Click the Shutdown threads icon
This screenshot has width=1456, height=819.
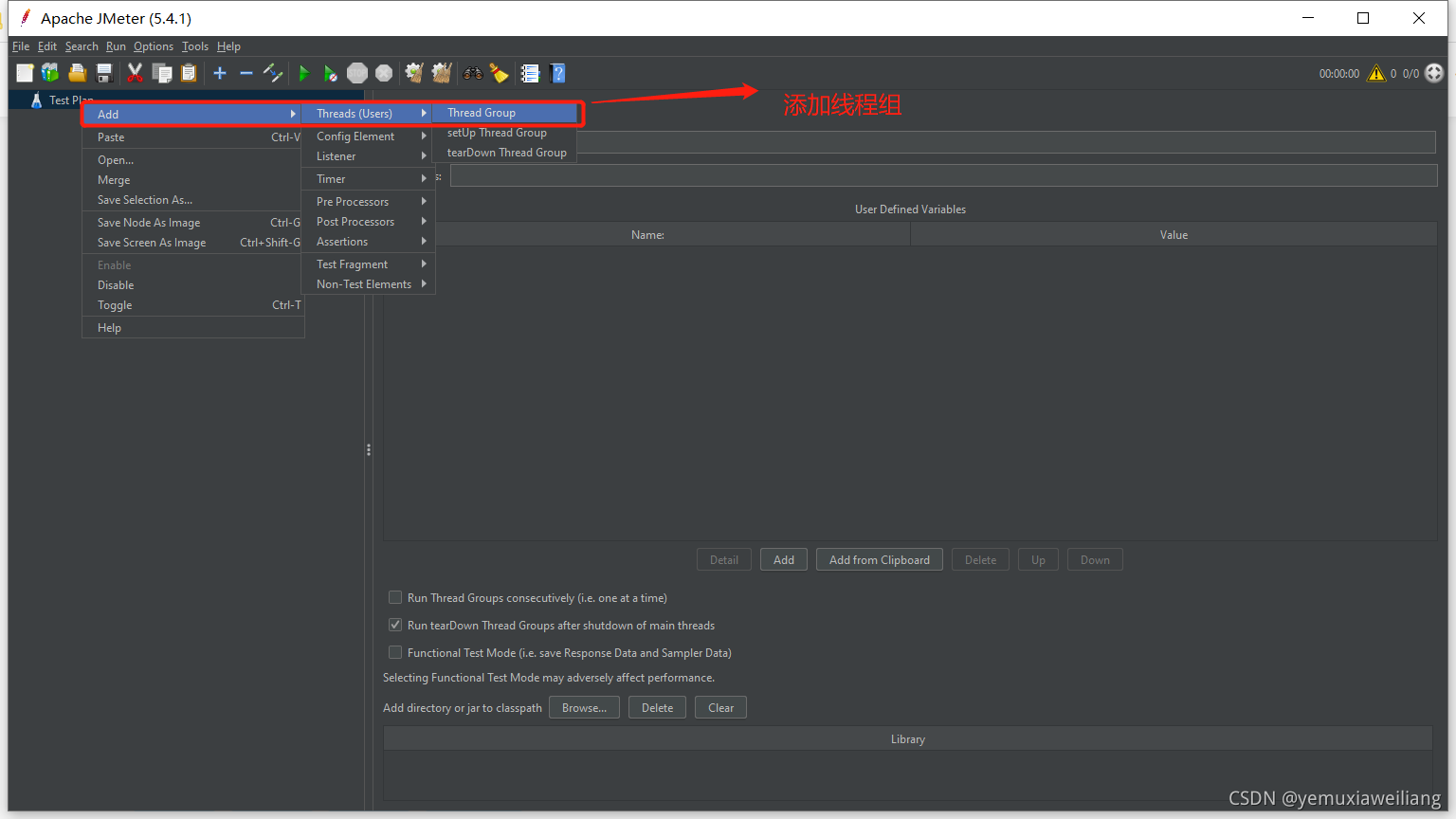tap(384, 73)
